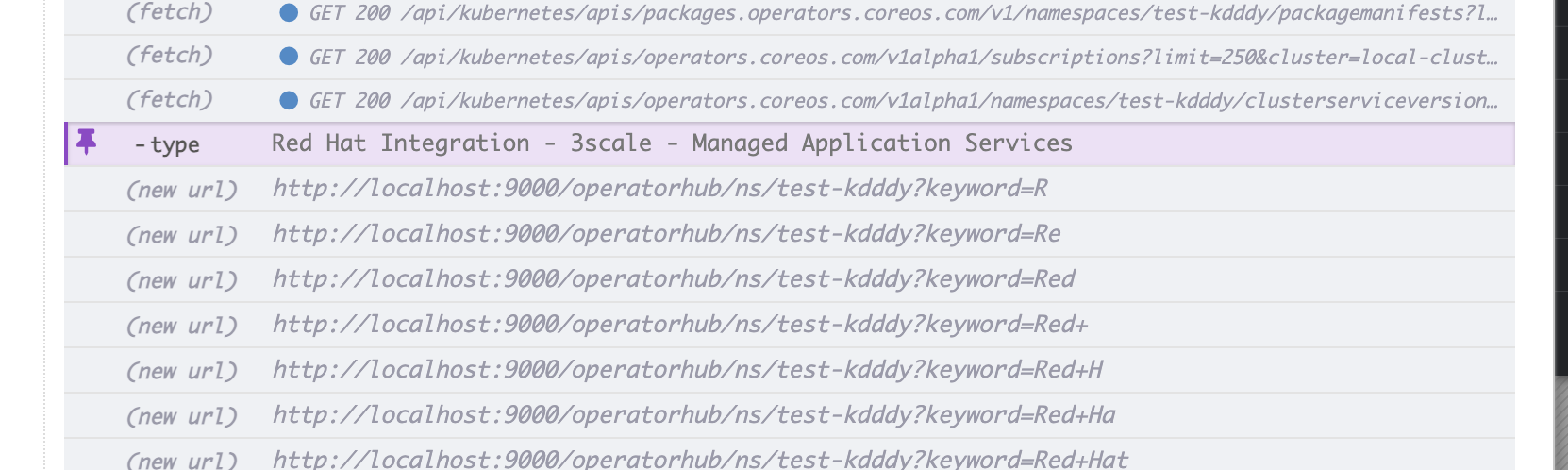This screenshot has height=470, width=1568.
Task: Select new url entry ending keyword=Red+
Action: tap(789, 325)
